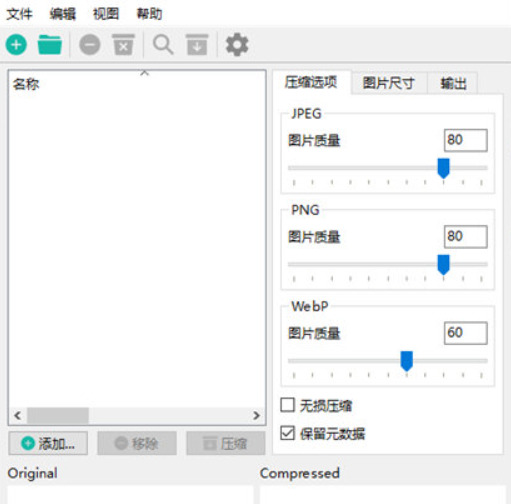This screenshot has width=511, height=504.
Task: Click the file list left scroll arrow
Action: [18, 415]
